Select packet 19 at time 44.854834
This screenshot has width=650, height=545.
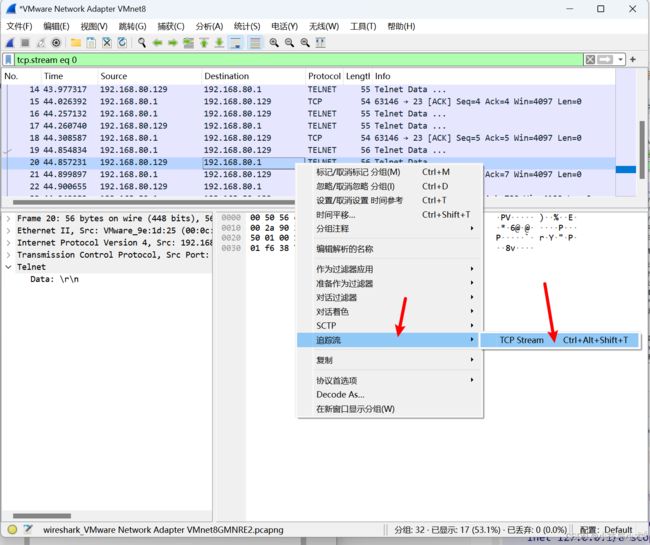pyautogui.click(x=308, y=150)
